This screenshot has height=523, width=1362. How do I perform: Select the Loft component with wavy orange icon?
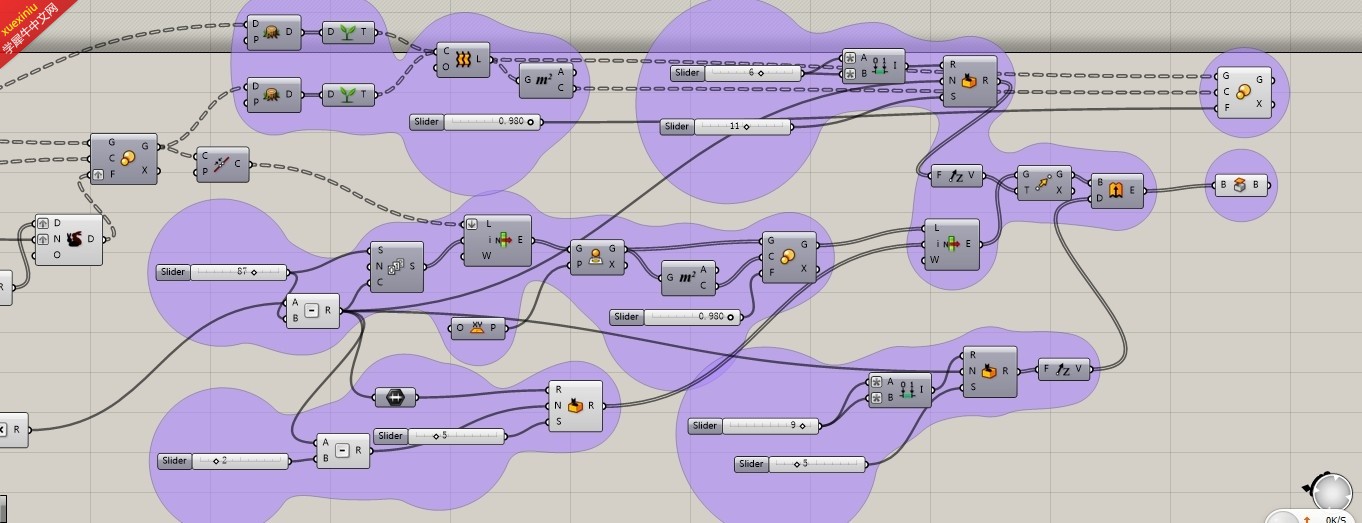click(x=463, y=60)
